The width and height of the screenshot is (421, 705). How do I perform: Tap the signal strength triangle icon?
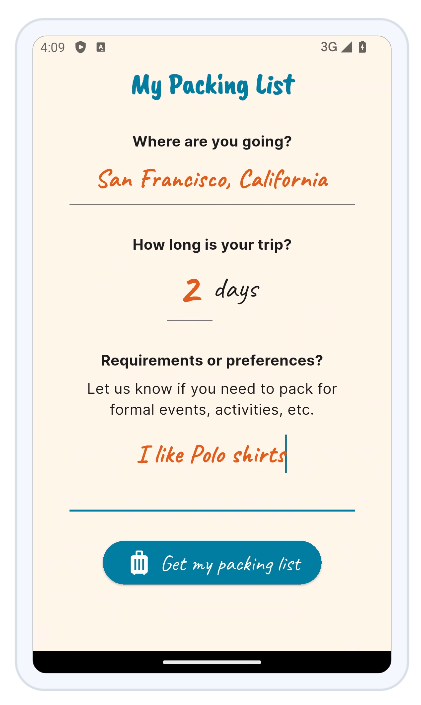346,47
